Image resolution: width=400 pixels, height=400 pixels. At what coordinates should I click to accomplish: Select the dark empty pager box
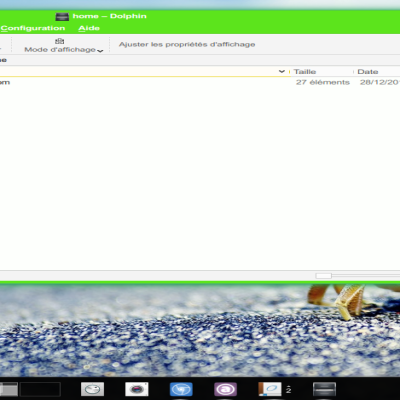coord(40,389)
